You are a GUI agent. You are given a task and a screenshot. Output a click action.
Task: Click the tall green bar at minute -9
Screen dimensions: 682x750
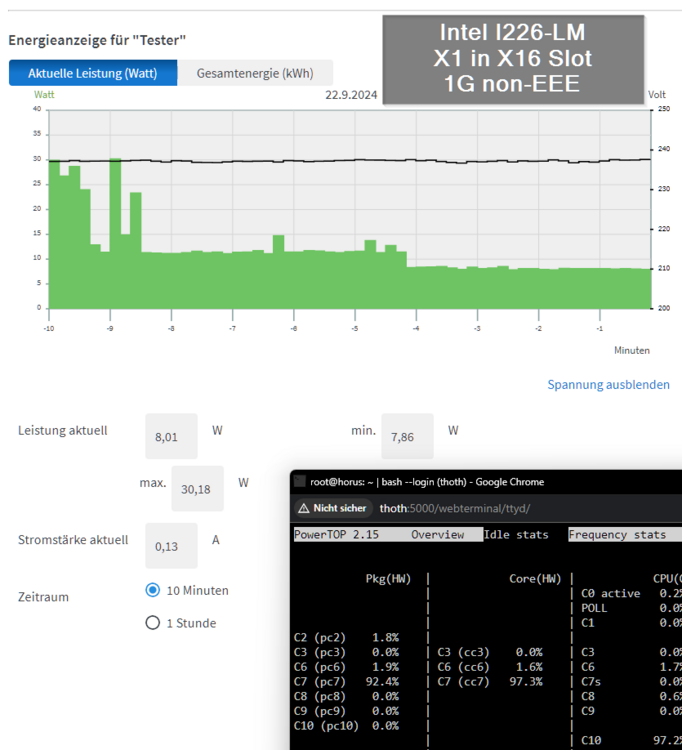[115, 233]
